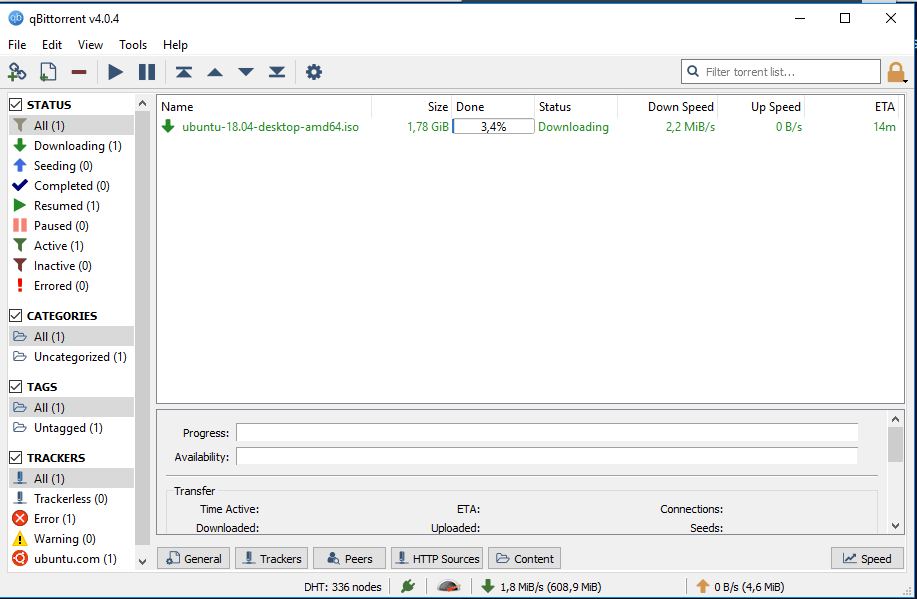
Task: Move torrent to top of queue
Action: click(x=184, y=72)
